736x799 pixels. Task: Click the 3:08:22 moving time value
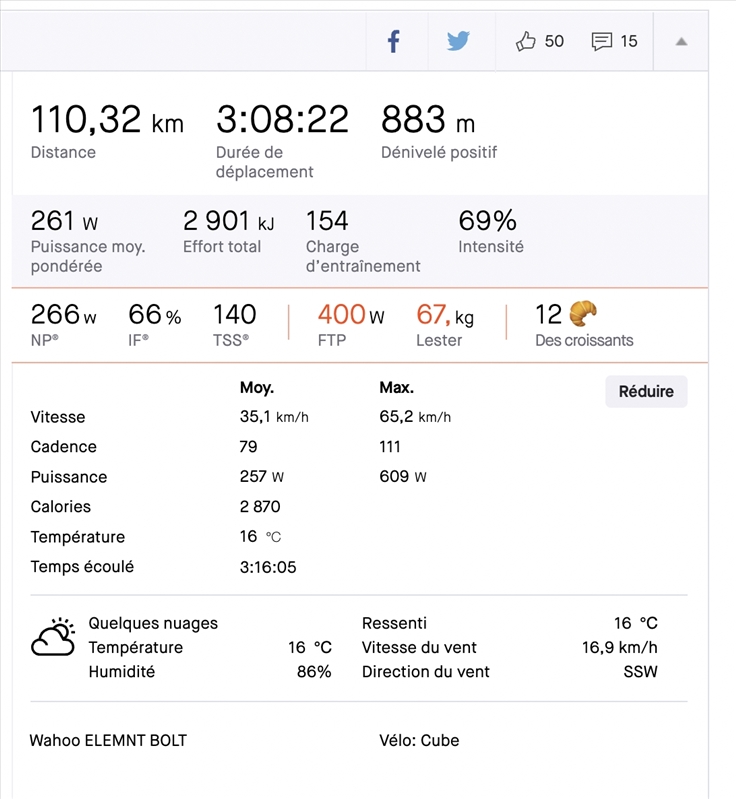coord(282,120)
